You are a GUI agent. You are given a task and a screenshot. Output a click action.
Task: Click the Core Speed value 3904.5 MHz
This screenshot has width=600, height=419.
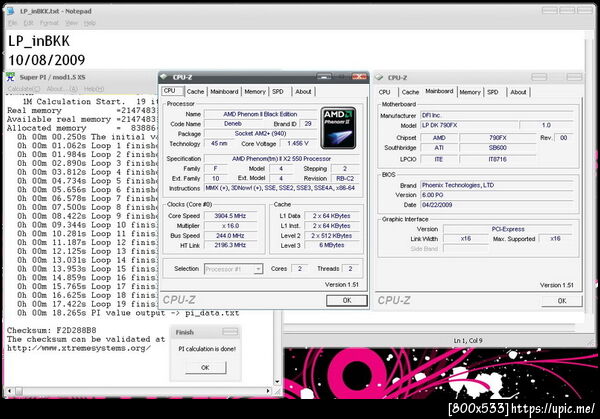pos(230,216)
